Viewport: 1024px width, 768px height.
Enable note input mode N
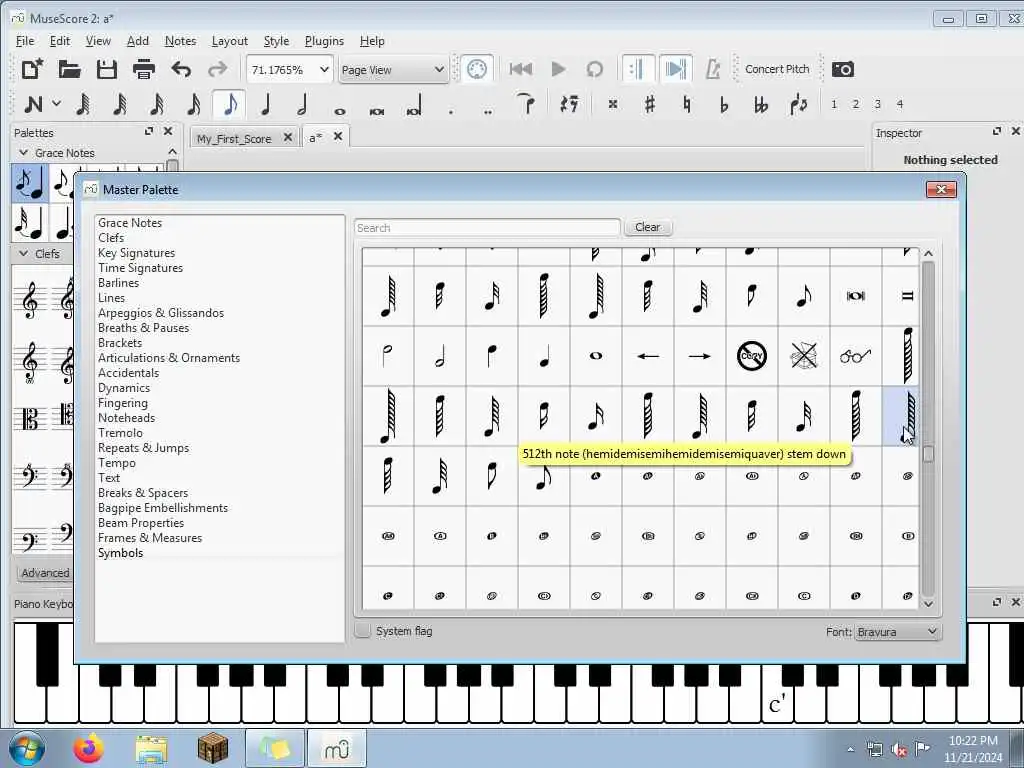[x=33, y=104]
